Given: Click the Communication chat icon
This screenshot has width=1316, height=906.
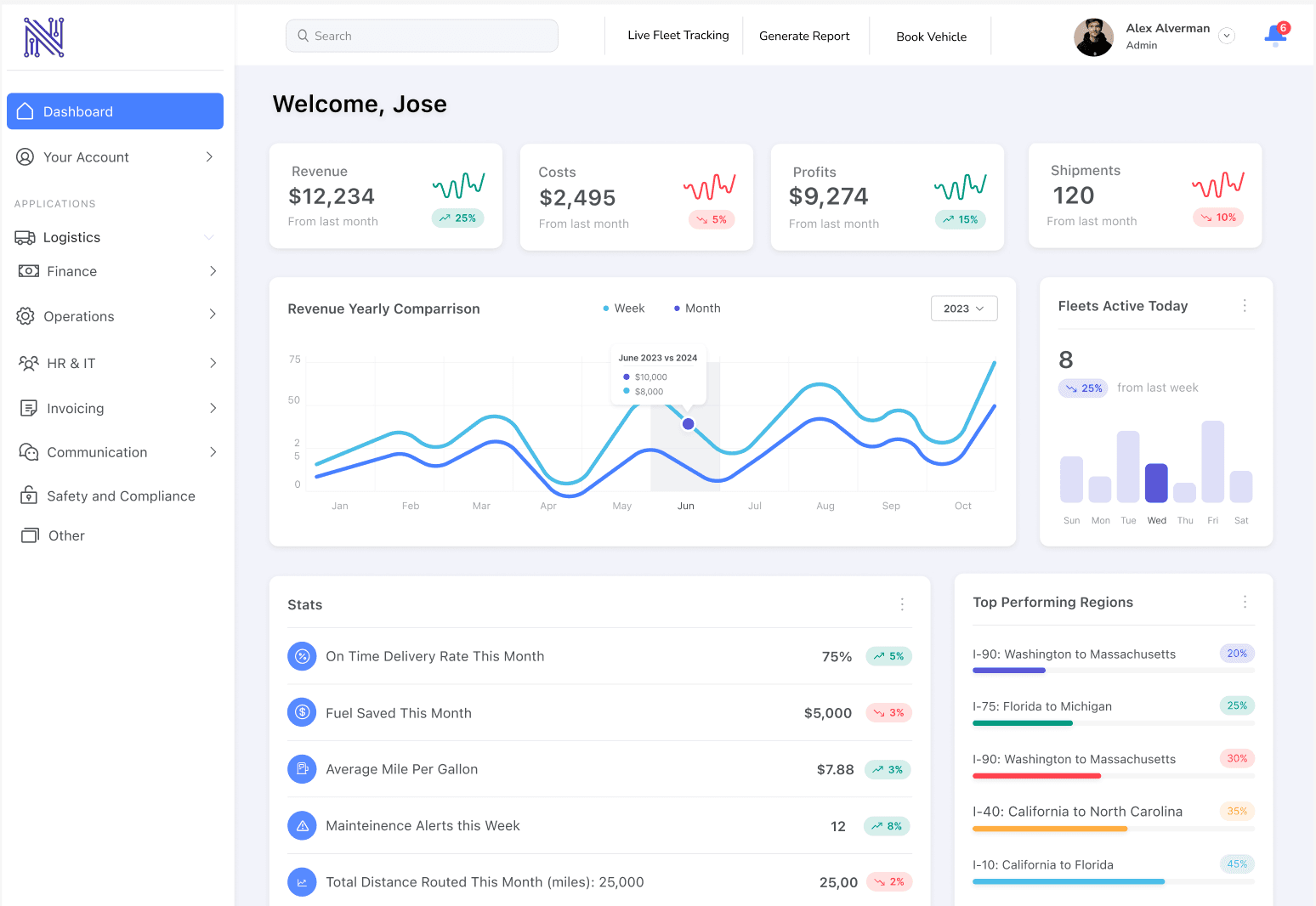Looking at the screenshot, I should point(28,451).
